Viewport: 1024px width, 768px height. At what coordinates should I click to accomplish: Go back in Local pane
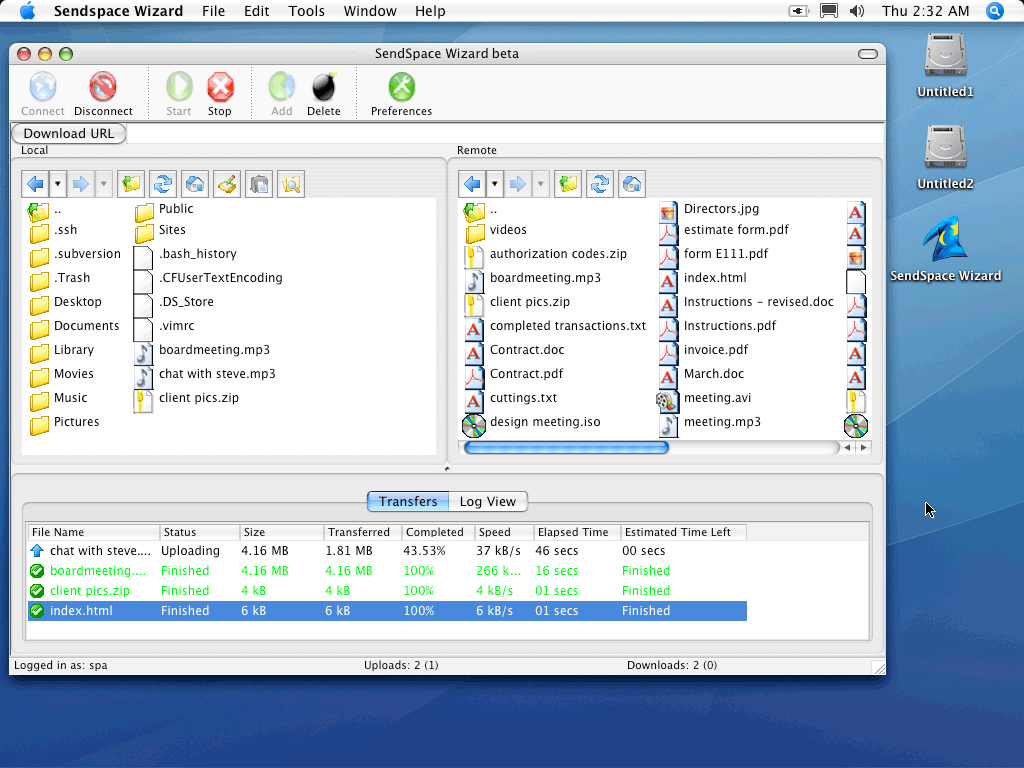point(35,184)
